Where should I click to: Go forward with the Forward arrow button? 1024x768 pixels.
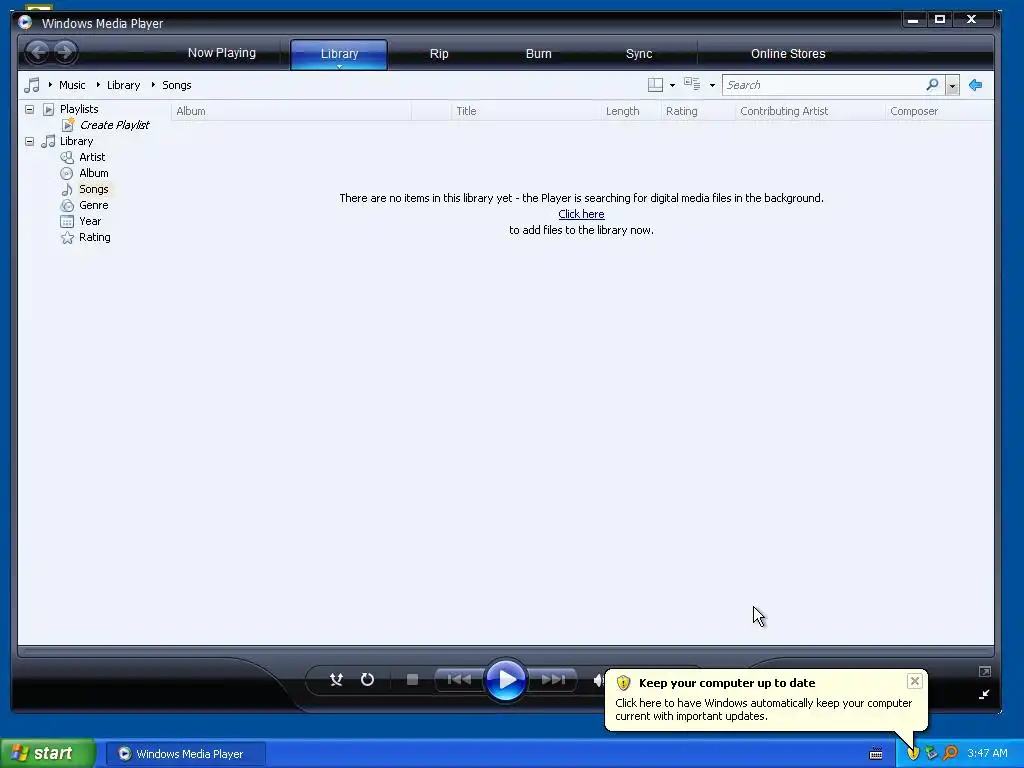pos(65,52)
